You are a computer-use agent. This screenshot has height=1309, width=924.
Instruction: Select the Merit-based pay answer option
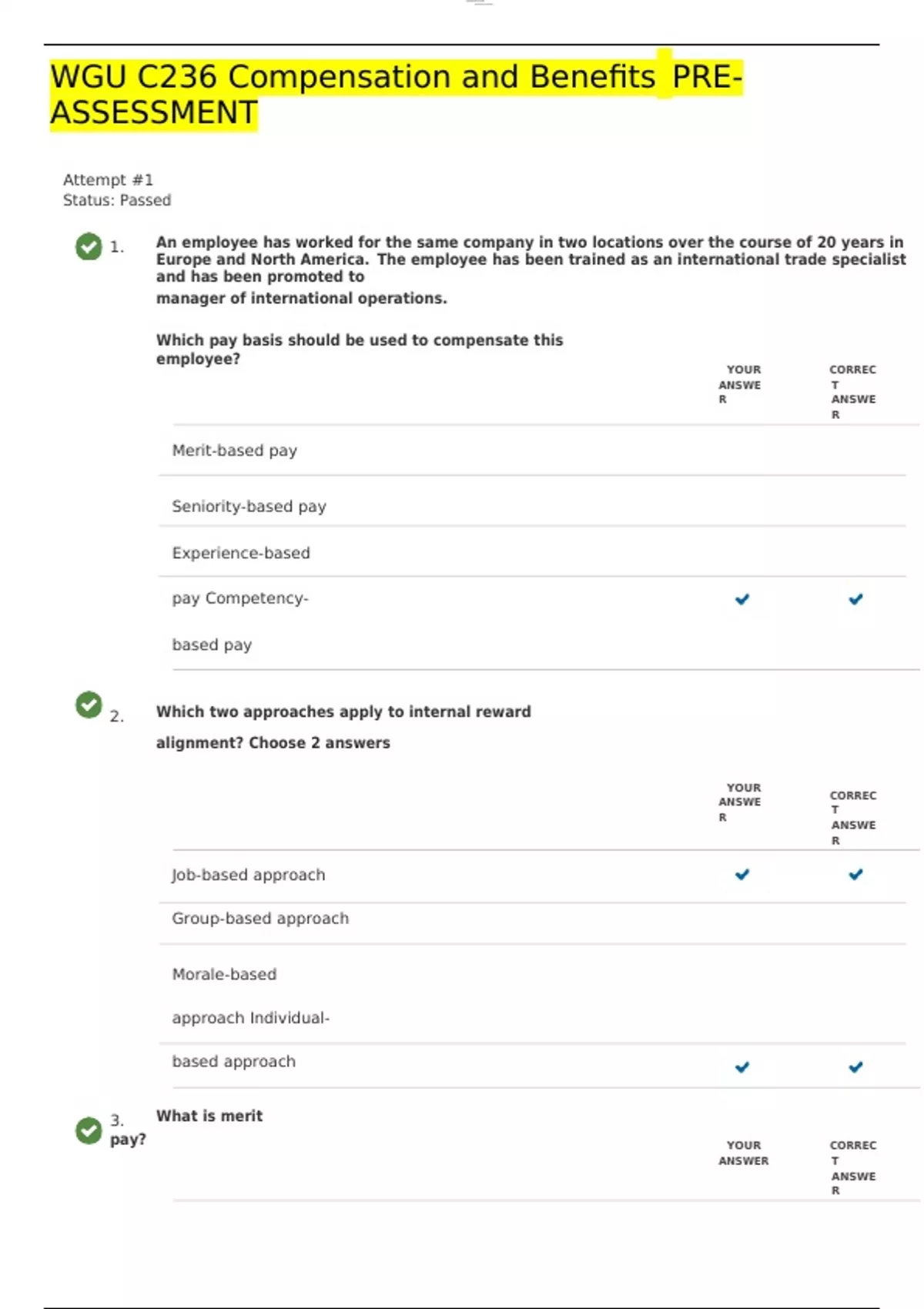(234, 450)
